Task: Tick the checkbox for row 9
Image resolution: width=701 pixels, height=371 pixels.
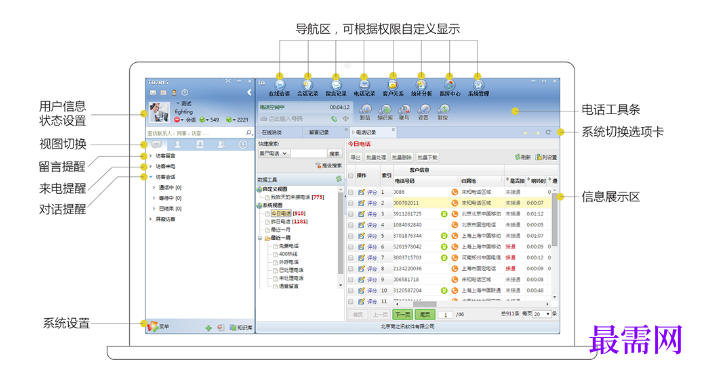Action: click(351, 279)
